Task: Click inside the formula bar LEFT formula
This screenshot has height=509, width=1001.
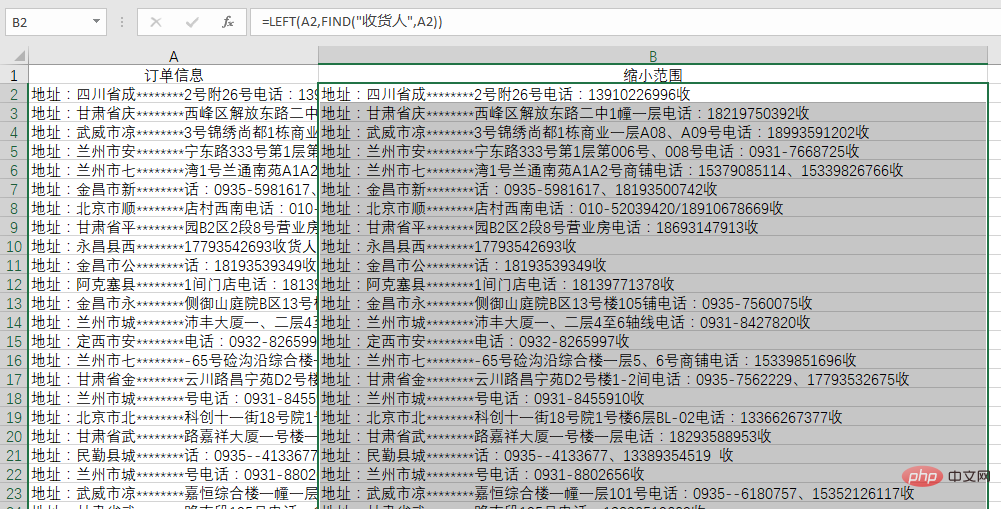Action: tap(352, 22)
